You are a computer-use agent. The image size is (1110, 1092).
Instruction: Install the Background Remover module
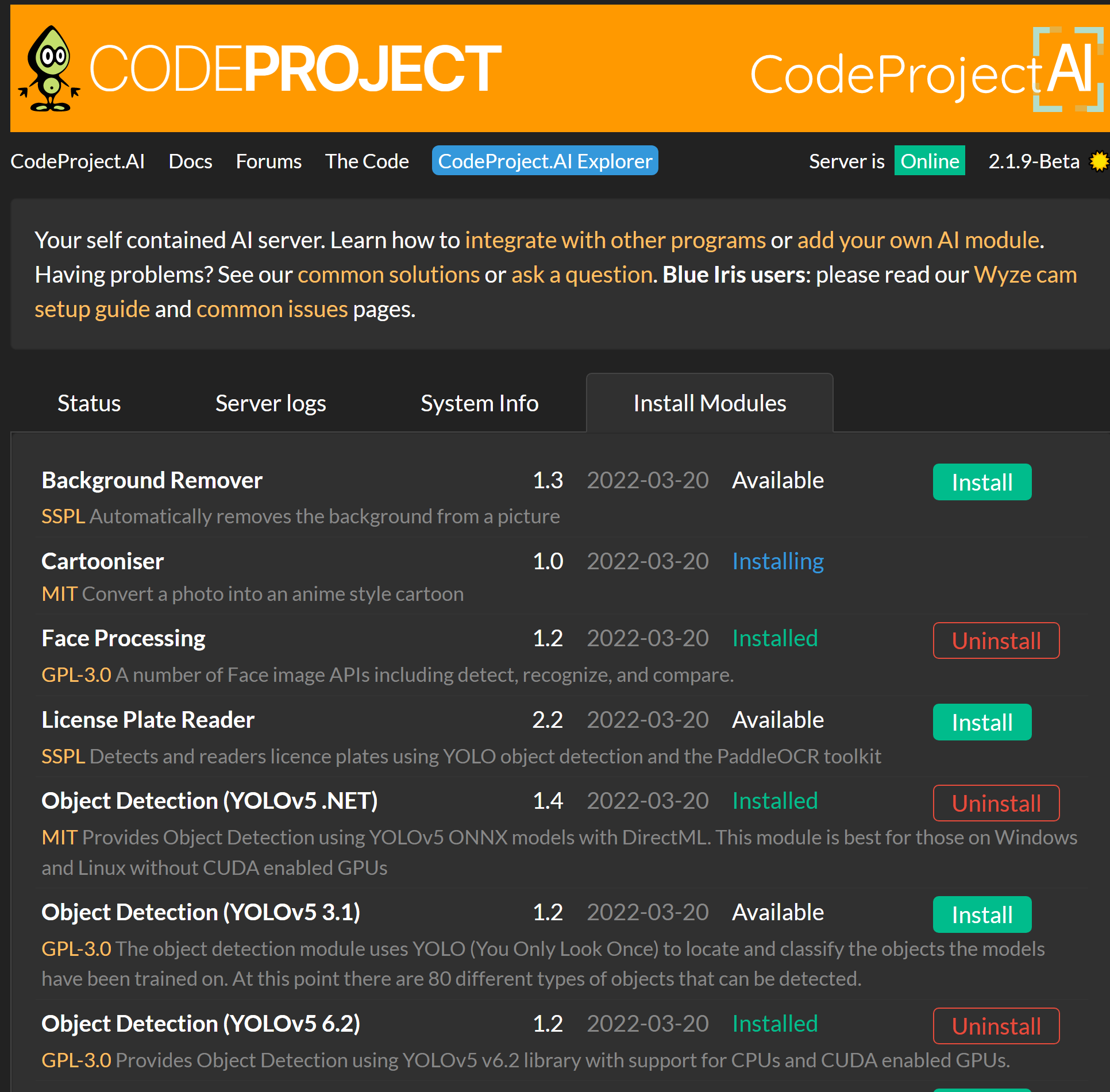click(982, 482)
